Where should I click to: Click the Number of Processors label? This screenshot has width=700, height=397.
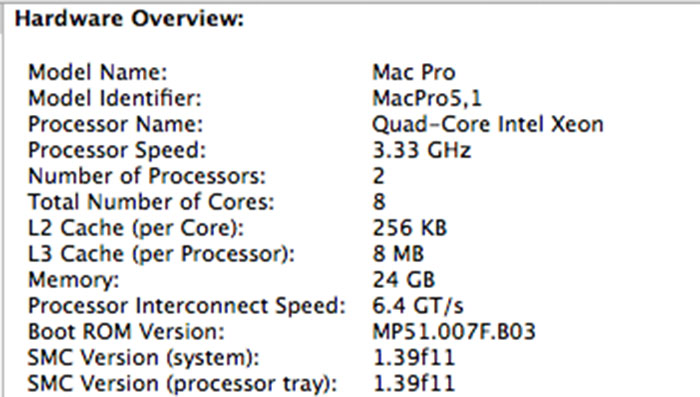[x=147, y=176]
